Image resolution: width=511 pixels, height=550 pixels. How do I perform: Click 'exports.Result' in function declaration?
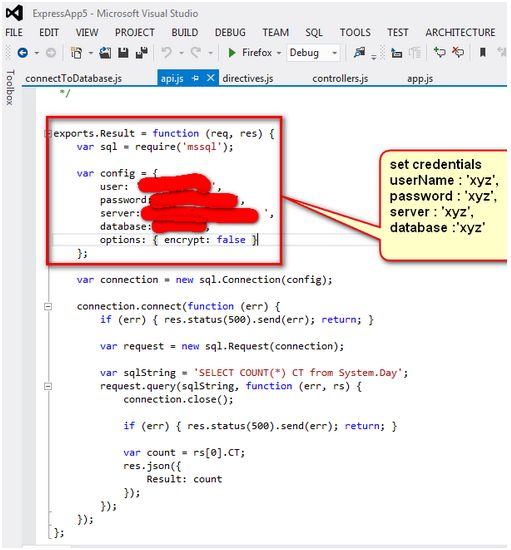94,134
